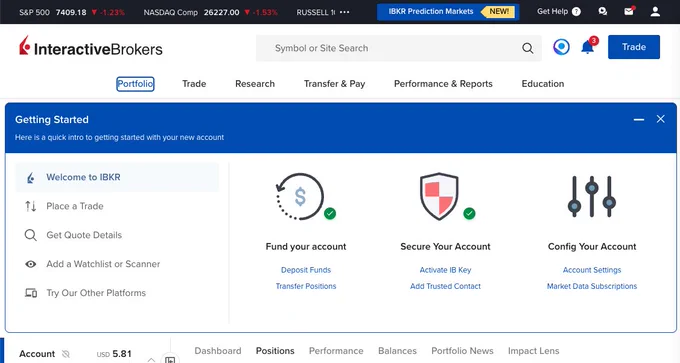
Task: Open the Research menu
Action: click(x=255, y=84)
